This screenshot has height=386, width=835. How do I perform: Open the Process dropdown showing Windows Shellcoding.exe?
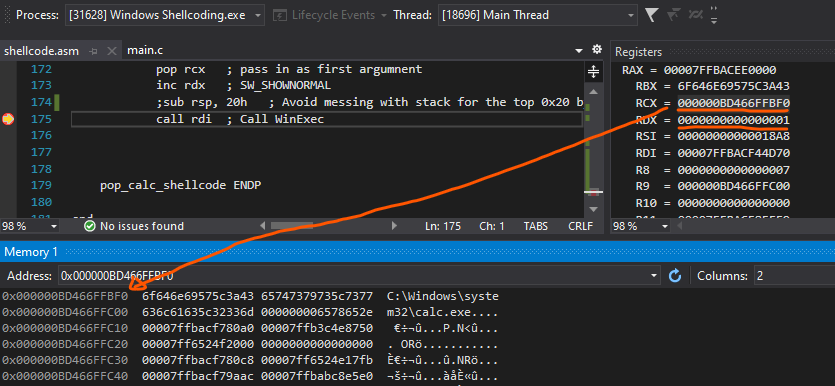coord(165,15)
